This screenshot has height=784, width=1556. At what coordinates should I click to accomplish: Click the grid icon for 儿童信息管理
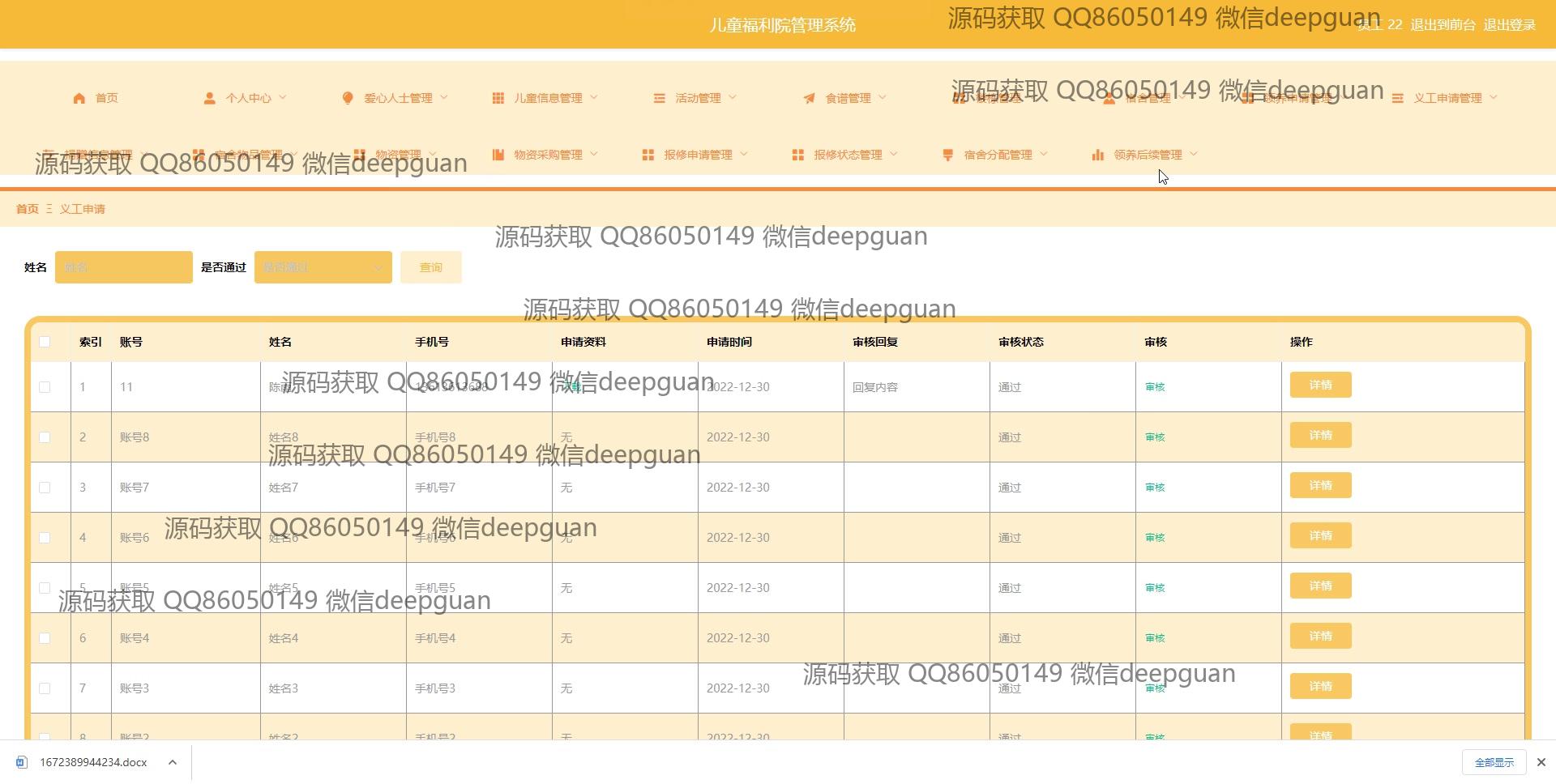click(x=498, y=98)
